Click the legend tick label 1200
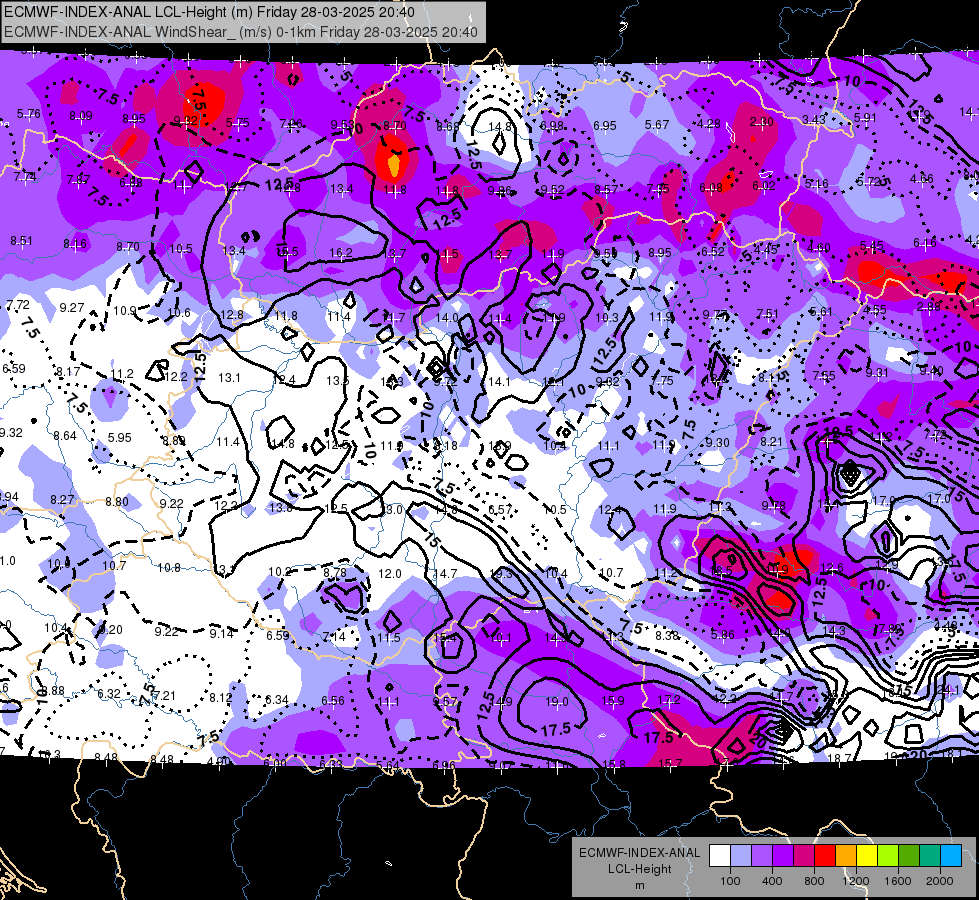Viewport: 979px width, 900px height. (x=856, y=881)
